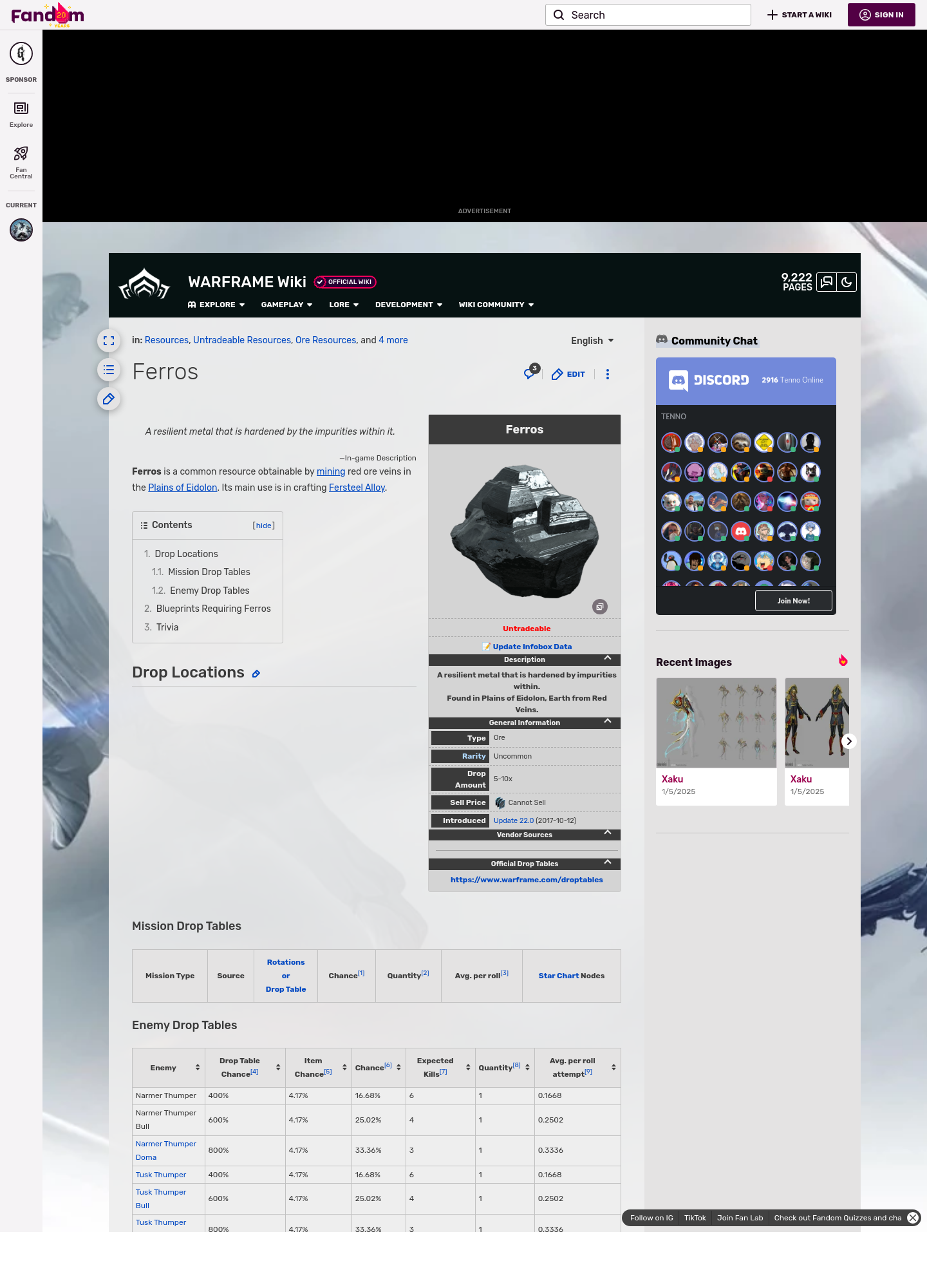927x1288 pixels.
Task: Open the Plains of Eidolon link
Action: click(x=183, y=488)
